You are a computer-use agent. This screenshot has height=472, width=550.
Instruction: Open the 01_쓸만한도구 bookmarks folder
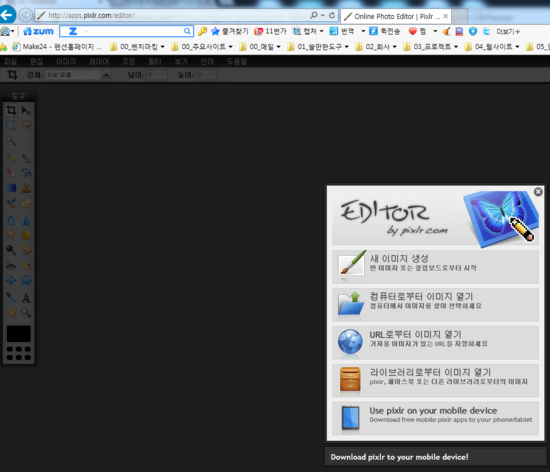318,47
